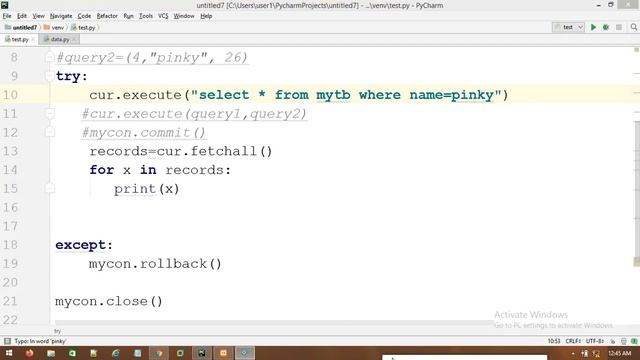Close the data.py editor tab
The width and height of the screenshot is (640, 360).
click(x=74, y=40)
